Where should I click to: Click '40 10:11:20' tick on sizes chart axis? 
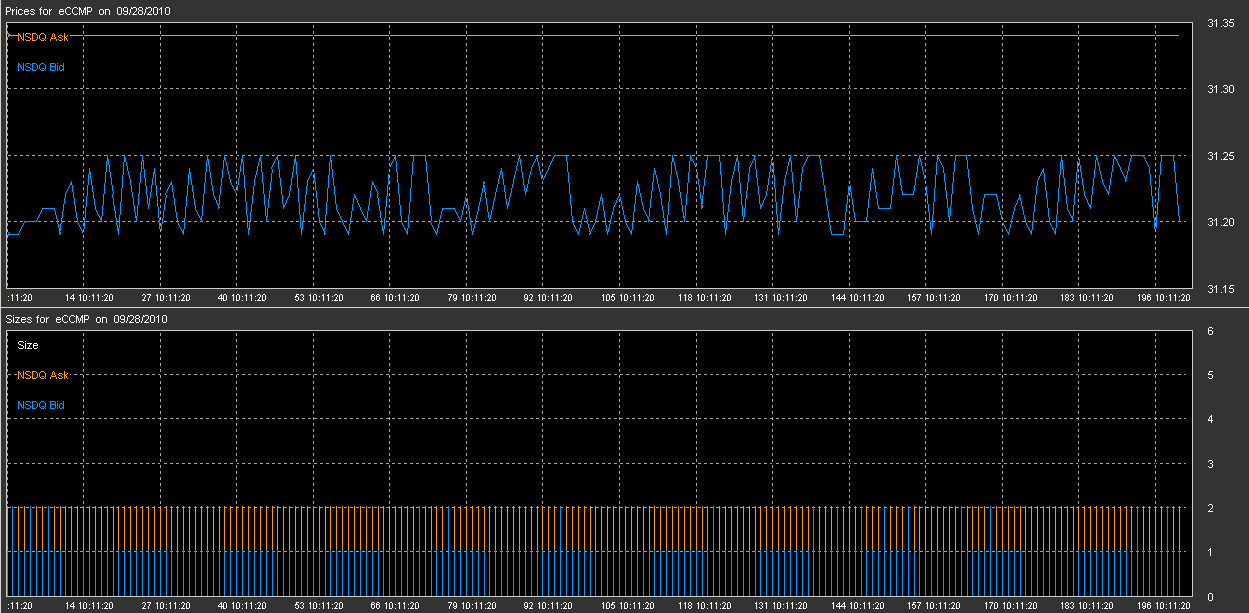(242, 606)
